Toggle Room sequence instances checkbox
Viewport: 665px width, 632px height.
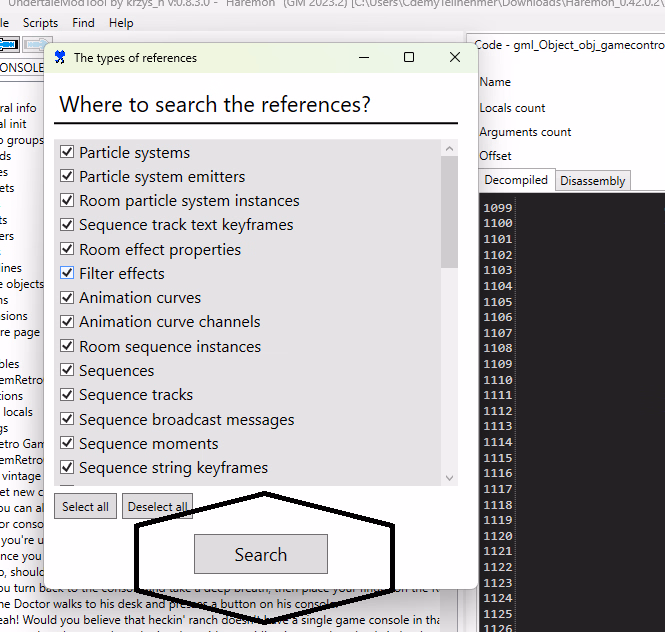(68, 346)
